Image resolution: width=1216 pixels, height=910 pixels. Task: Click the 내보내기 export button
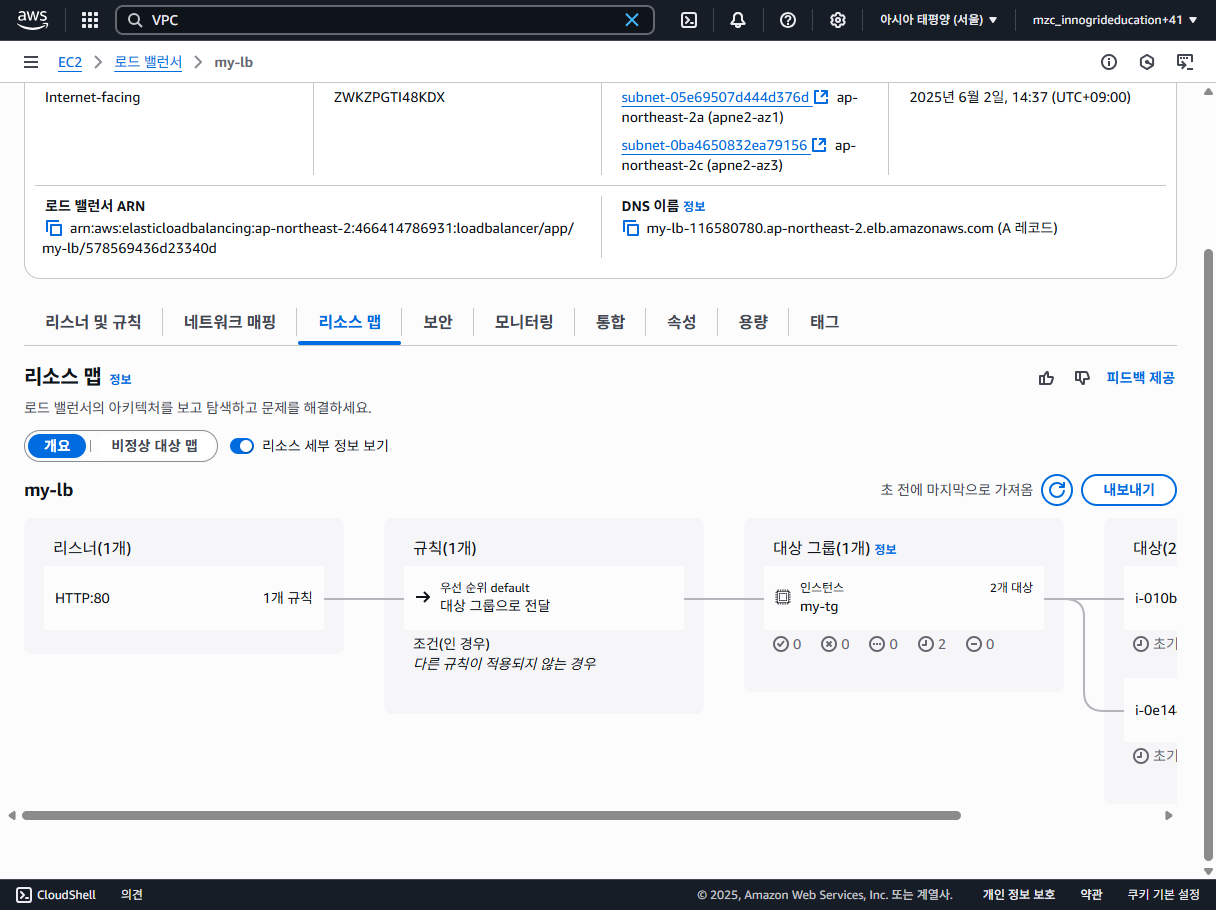(1129, 490)
